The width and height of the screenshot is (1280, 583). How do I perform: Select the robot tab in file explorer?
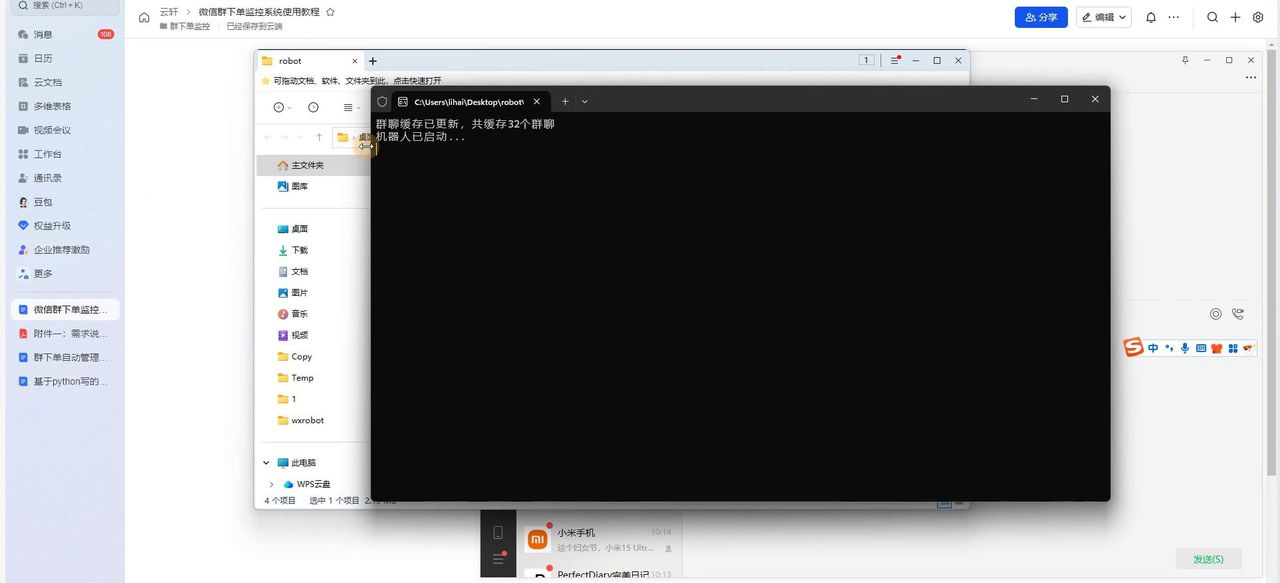pyautogui.click(x=308, y=61)
